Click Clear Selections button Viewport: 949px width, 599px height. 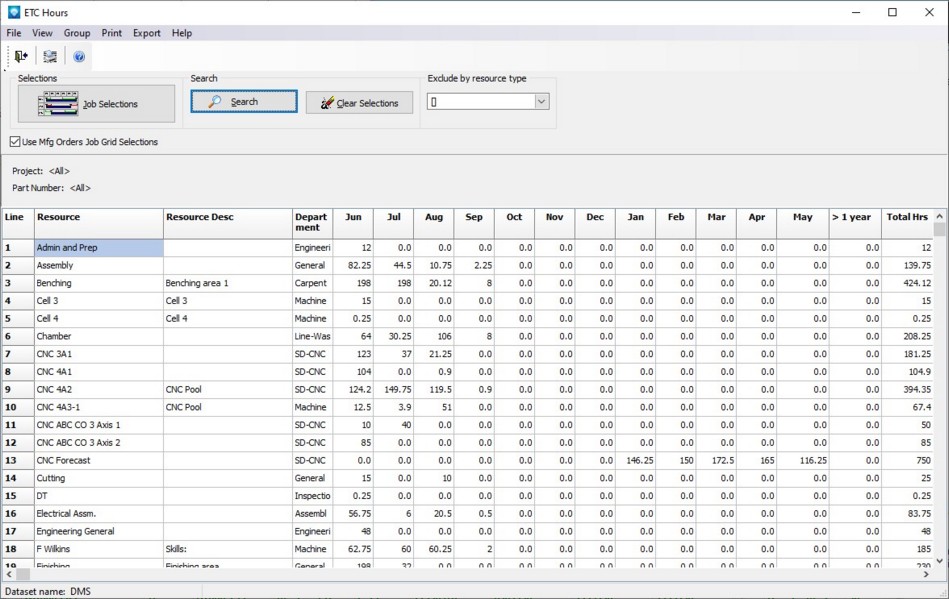(359, 103)
